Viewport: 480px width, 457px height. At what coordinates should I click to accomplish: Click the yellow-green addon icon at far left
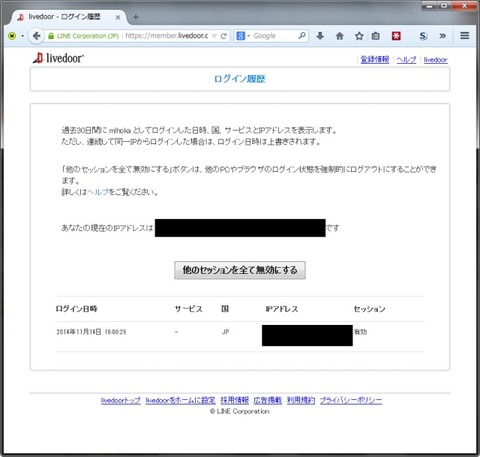[x=12, y=36]
